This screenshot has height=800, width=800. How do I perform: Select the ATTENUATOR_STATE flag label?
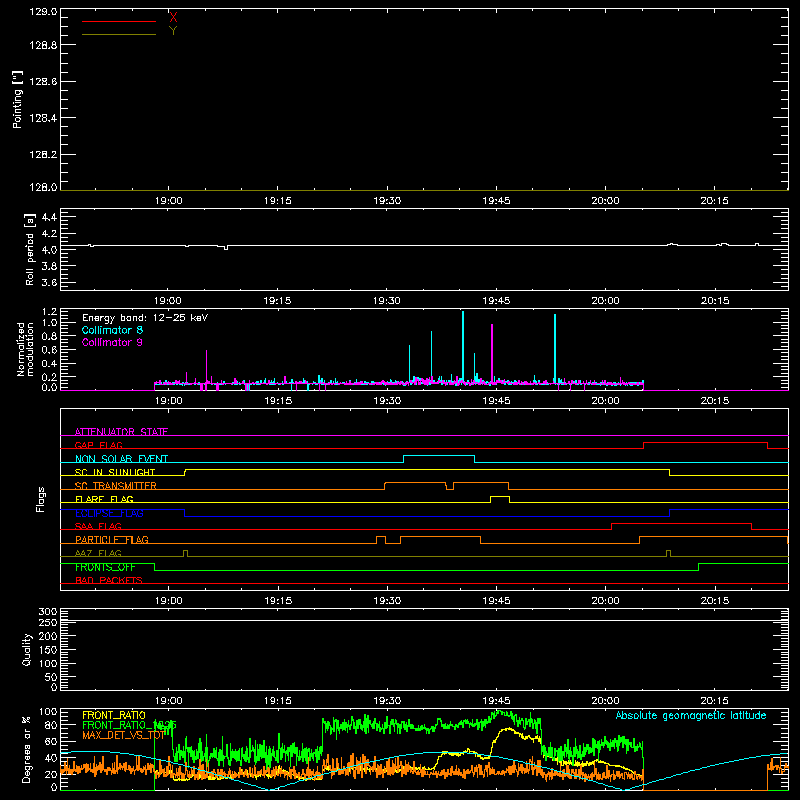click(121, 432)
